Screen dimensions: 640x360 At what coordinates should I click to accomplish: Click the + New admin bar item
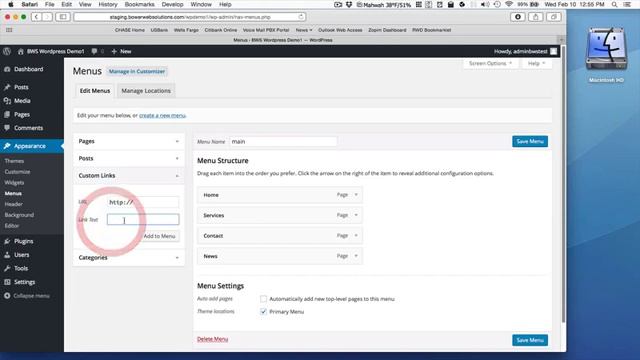(x=121, y=51)
